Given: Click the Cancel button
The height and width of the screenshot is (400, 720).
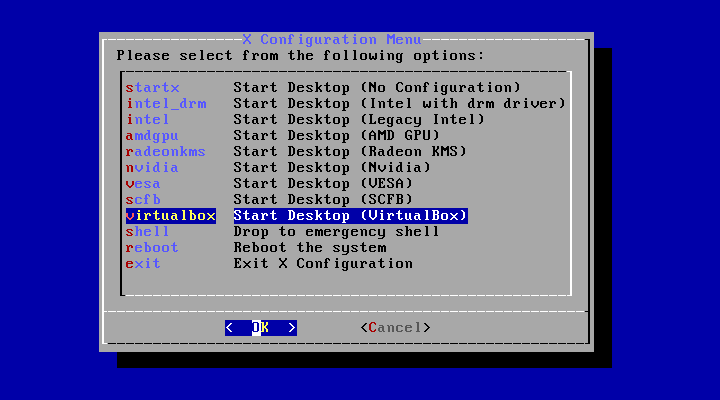Looking at the screenshot, I should pos(395,328).
